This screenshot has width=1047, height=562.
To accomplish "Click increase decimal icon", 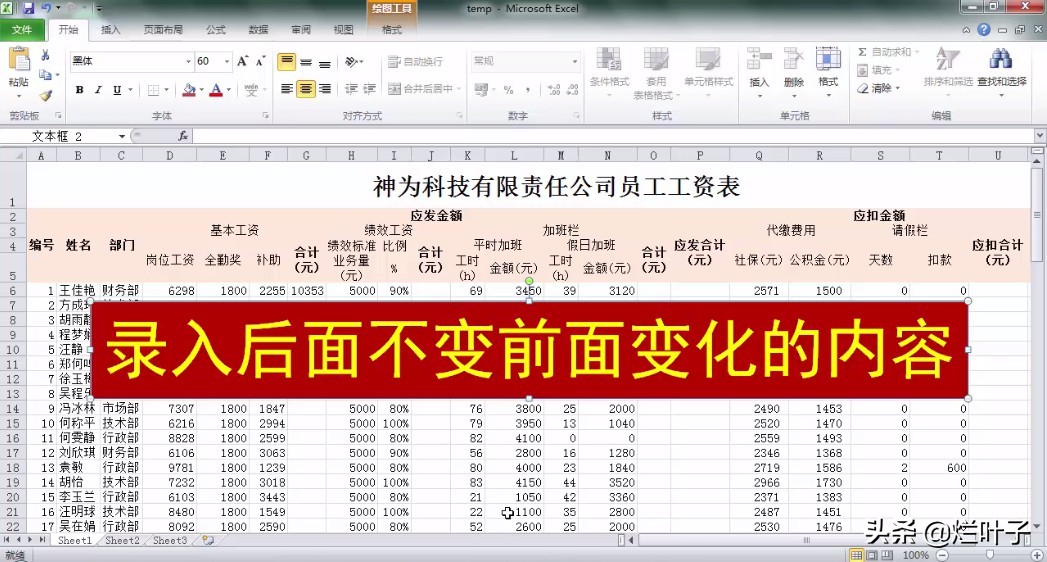I will 554,89.
